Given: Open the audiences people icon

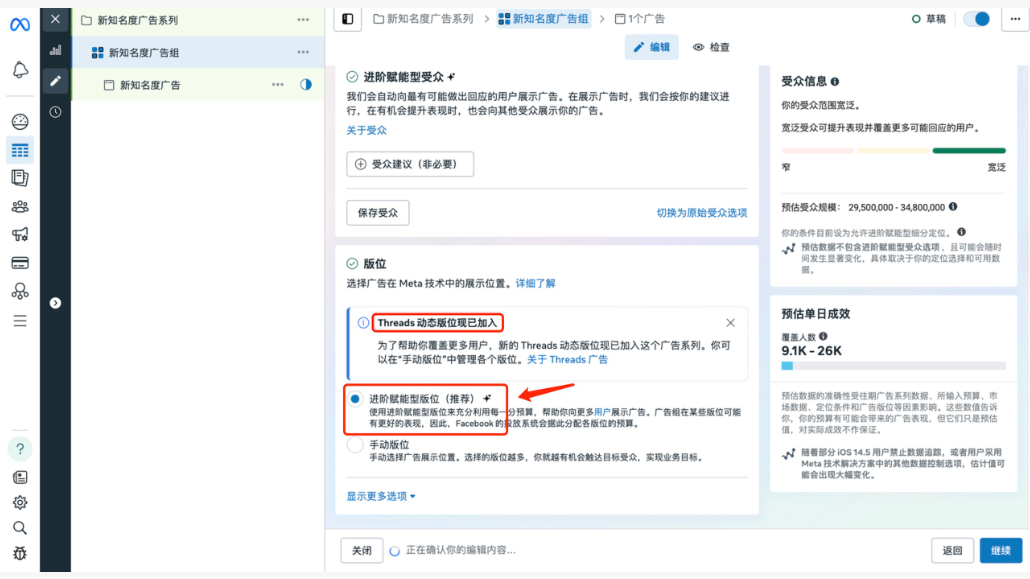Looking at the screenshot, I should click(20, 207).
